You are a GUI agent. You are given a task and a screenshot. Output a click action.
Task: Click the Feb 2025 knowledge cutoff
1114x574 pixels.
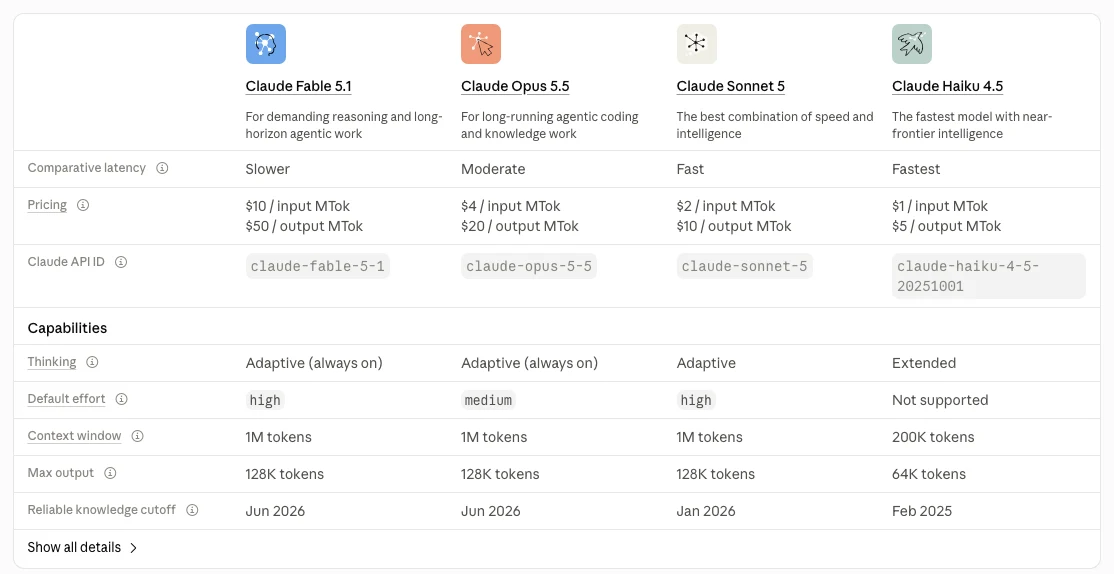point(921,511)
